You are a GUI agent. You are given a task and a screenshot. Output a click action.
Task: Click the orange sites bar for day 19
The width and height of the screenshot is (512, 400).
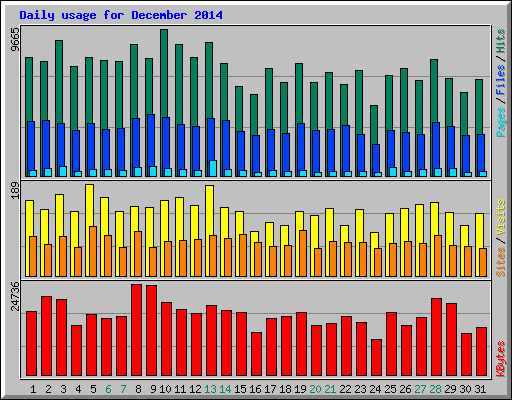click(303, 253)
